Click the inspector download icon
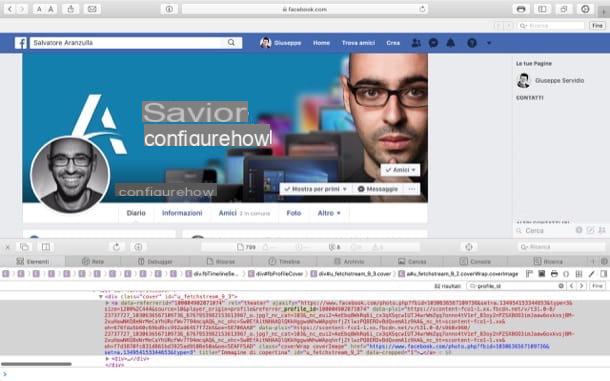Image resolution: width=610 pixels, height=381 pixels. tap(138, 247)
